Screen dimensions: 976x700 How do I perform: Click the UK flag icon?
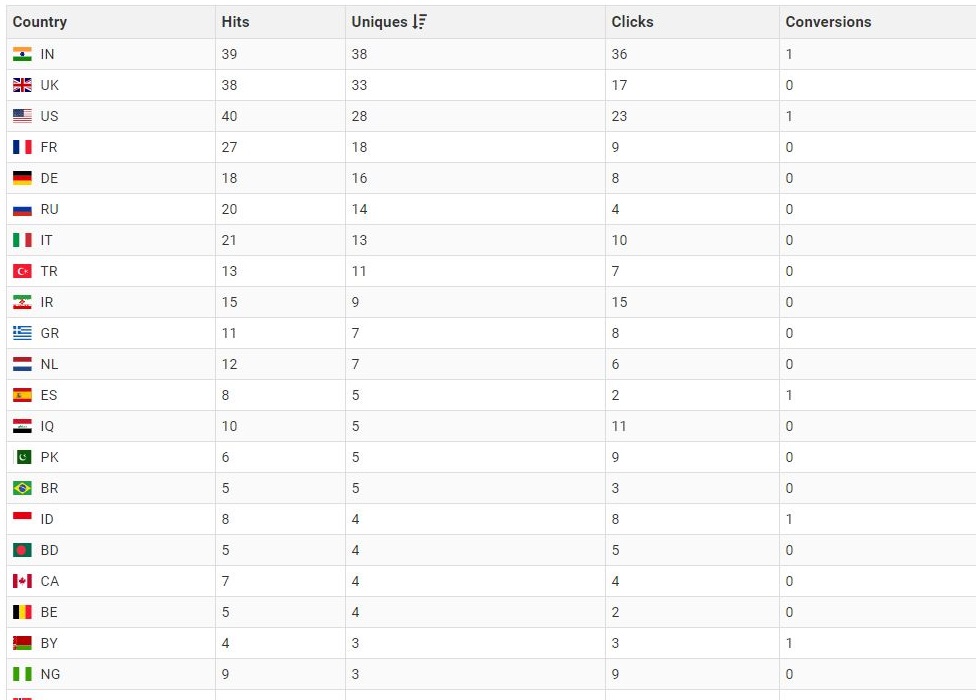pyautogui.click(x=22, y=85)
